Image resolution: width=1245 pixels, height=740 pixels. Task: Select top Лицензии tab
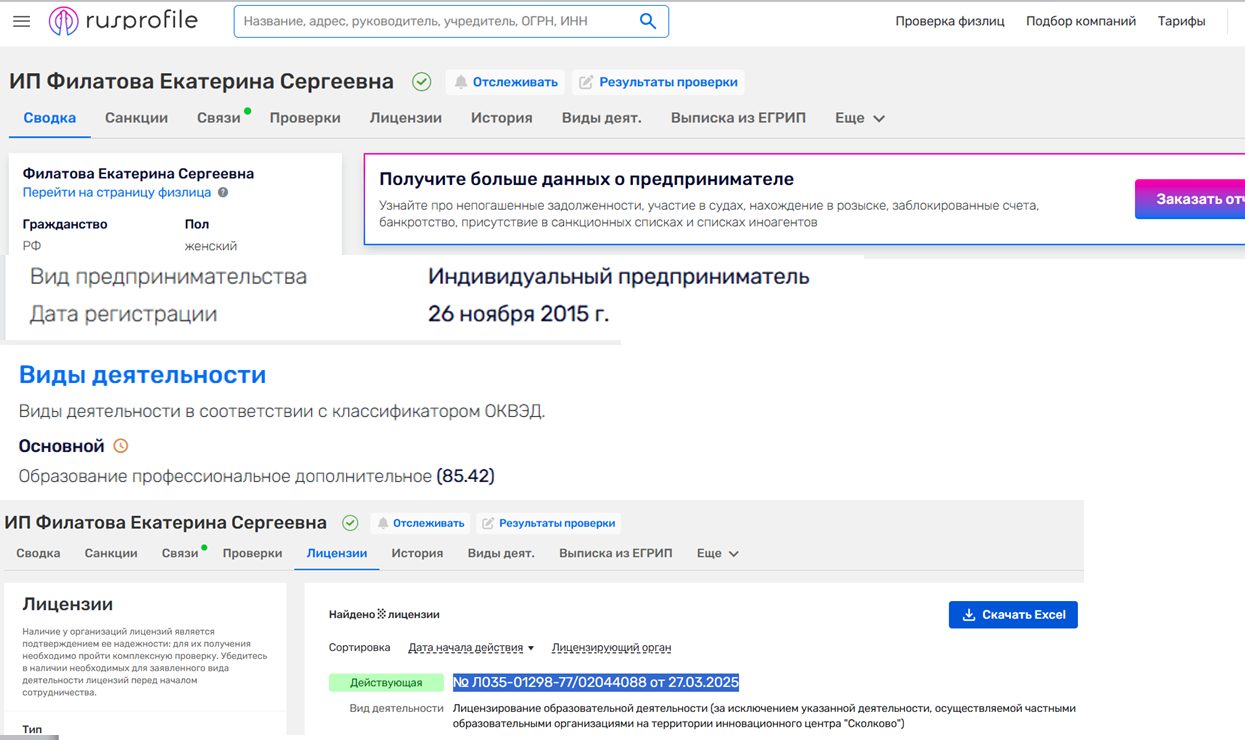tap(406, 118)
